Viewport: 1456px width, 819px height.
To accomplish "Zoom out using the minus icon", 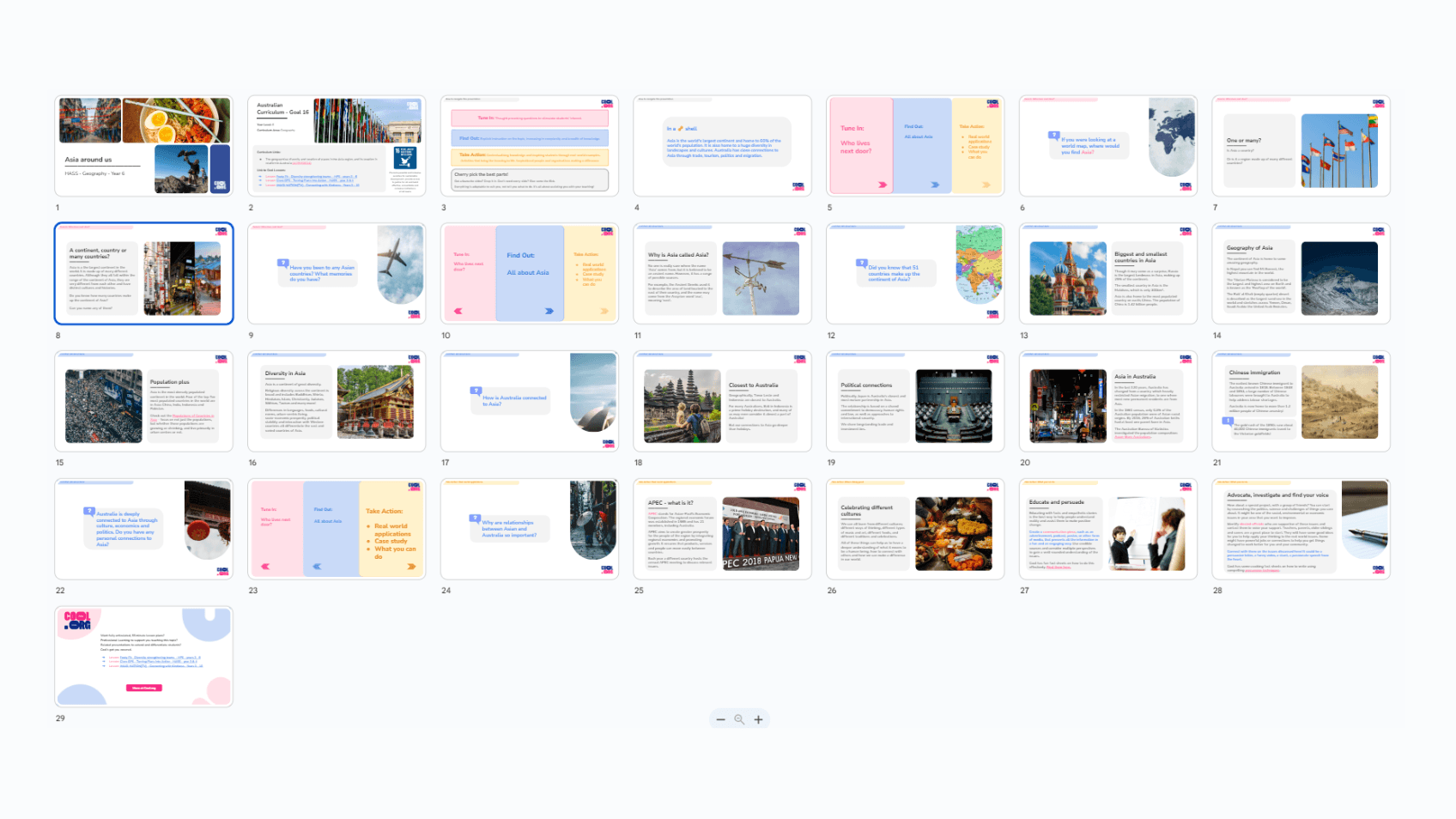I will pos(721,719).
